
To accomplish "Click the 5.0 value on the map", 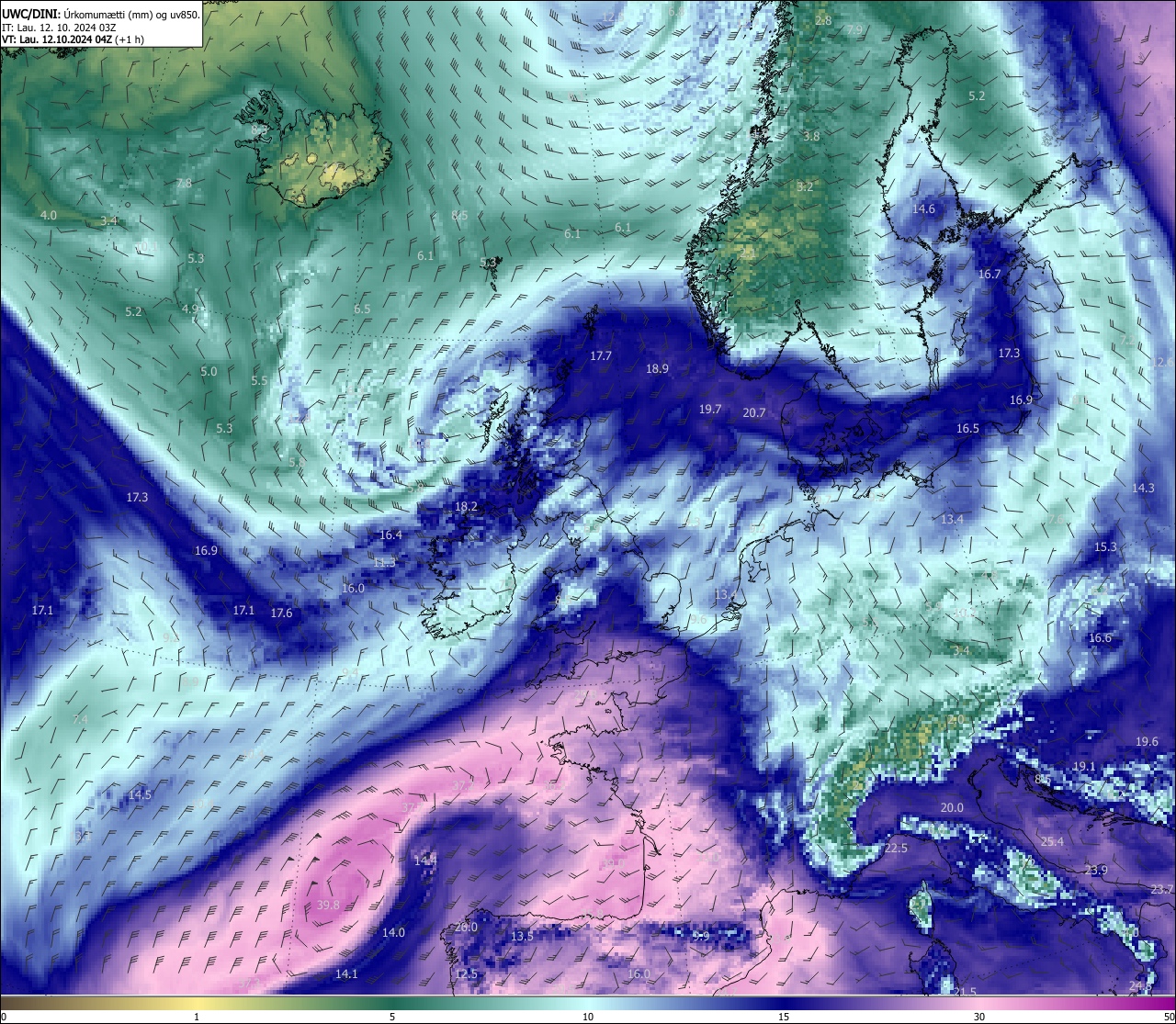I will pos(209,371).
